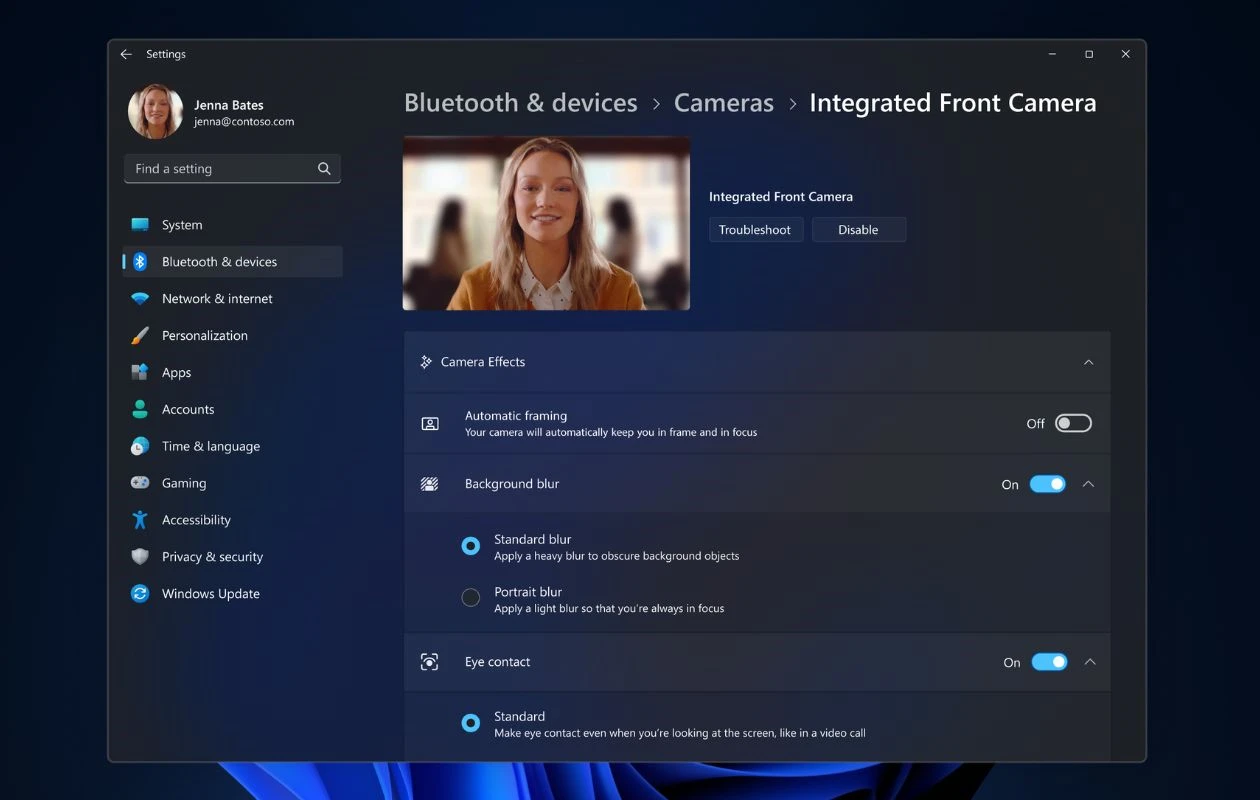
Task: Click the Accessibility figure icon
Action: click(x=140, y=520)
